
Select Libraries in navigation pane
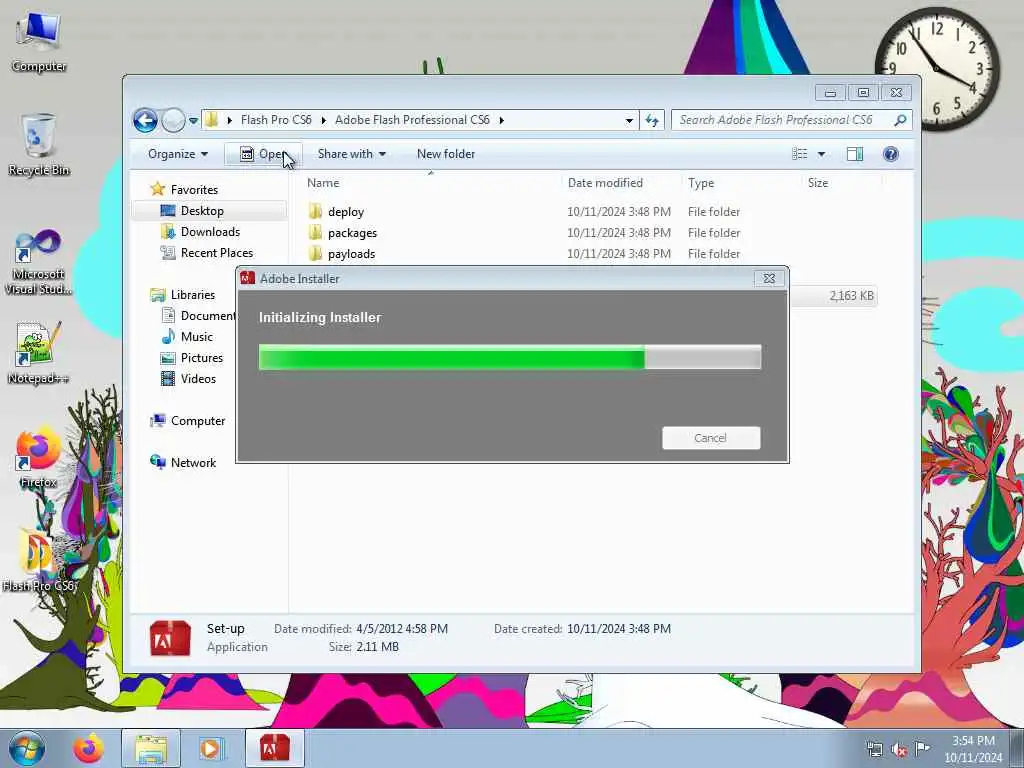pos(193,295)
